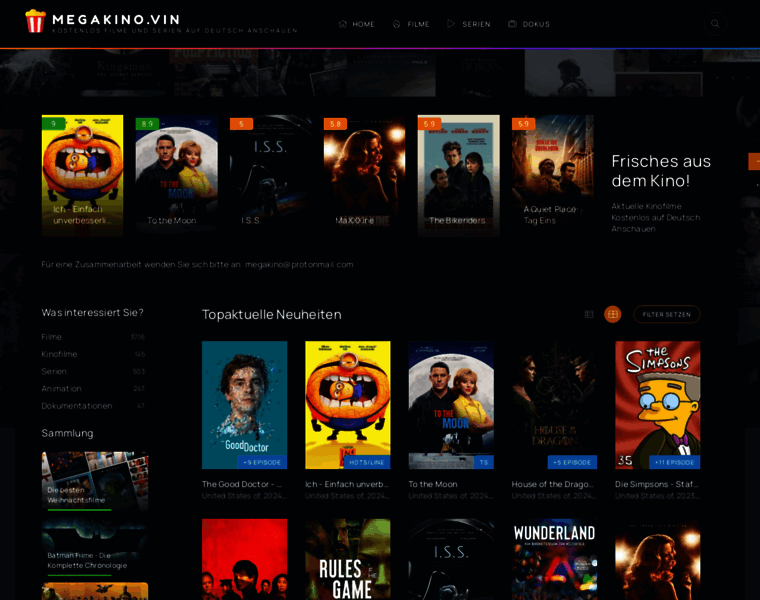Click TS badge on To the Moon poster

coord(484,462)
